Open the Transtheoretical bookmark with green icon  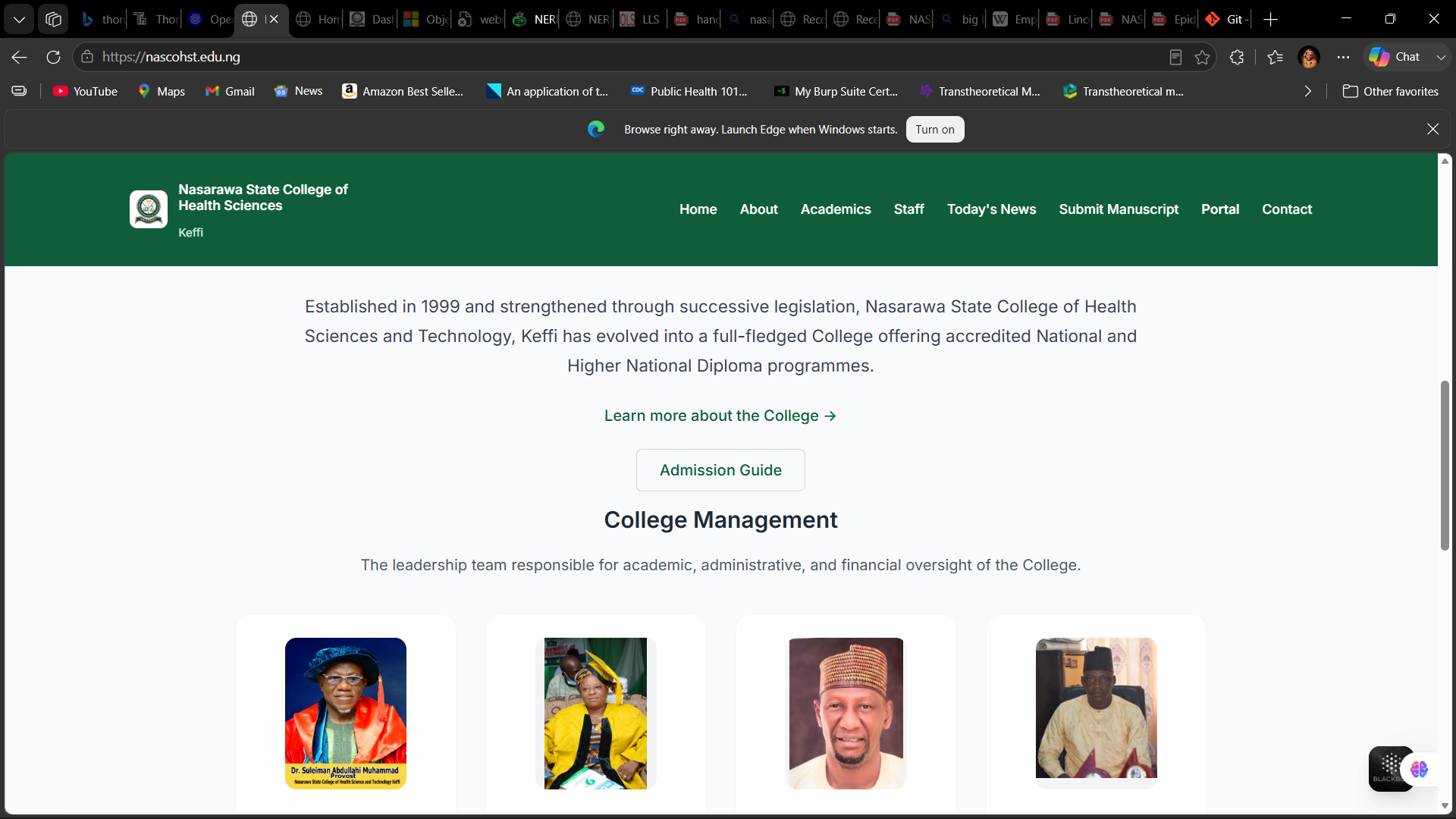click(x=1124, y=92)
